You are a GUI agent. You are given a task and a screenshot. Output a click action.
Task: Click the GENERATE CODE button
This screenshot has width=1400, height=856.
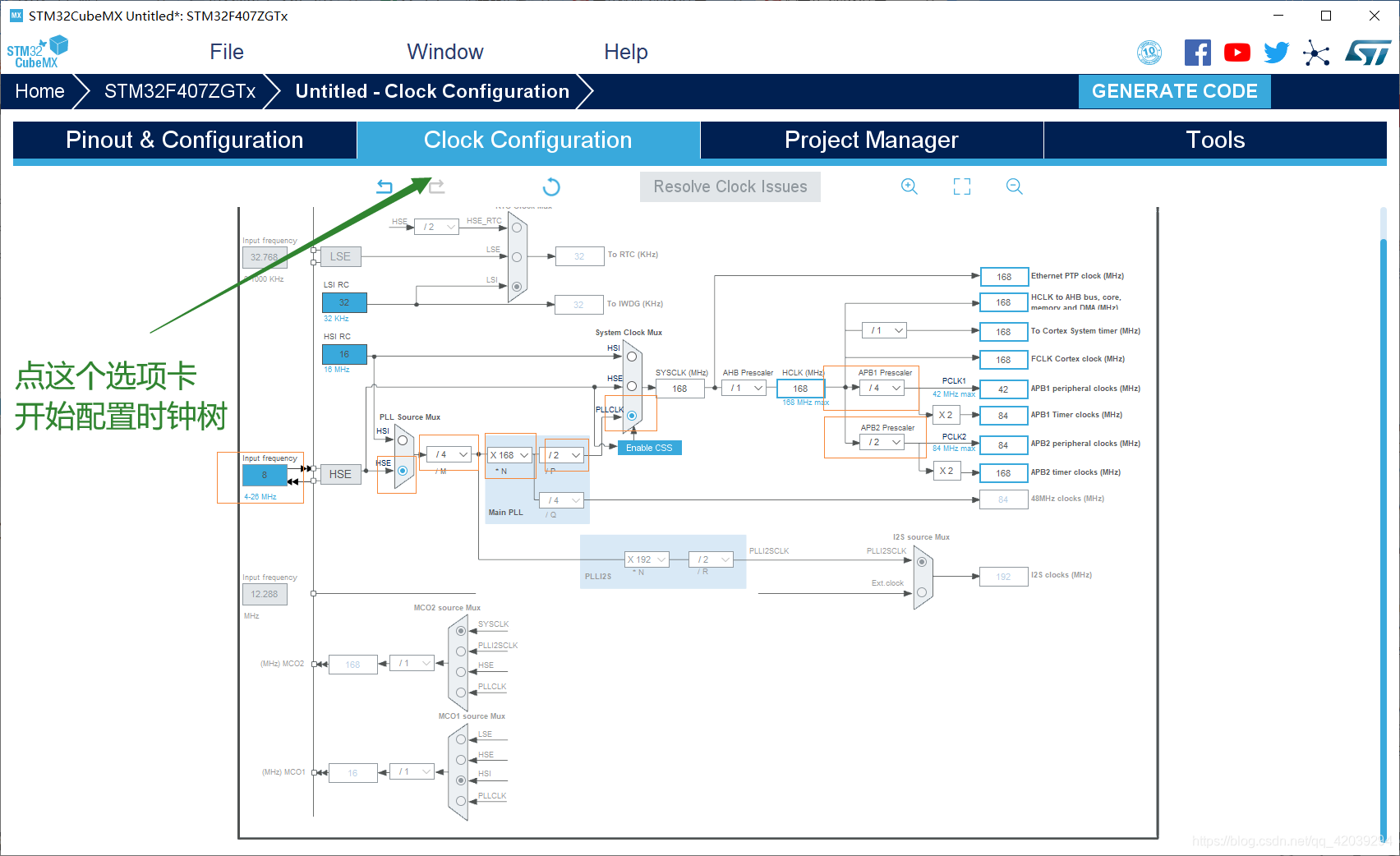point(1175,91)
